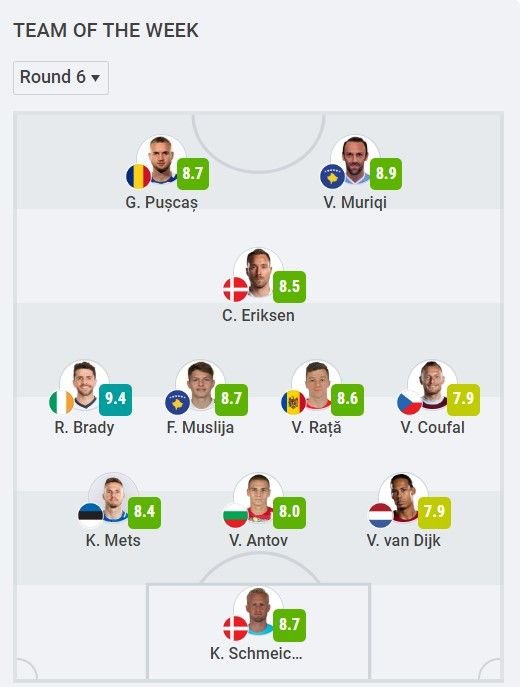Viewport: 520px width, 687px height.
Task: Click the Bulgaria flag beside V. Antov
Action: click(x=236, y=515)
